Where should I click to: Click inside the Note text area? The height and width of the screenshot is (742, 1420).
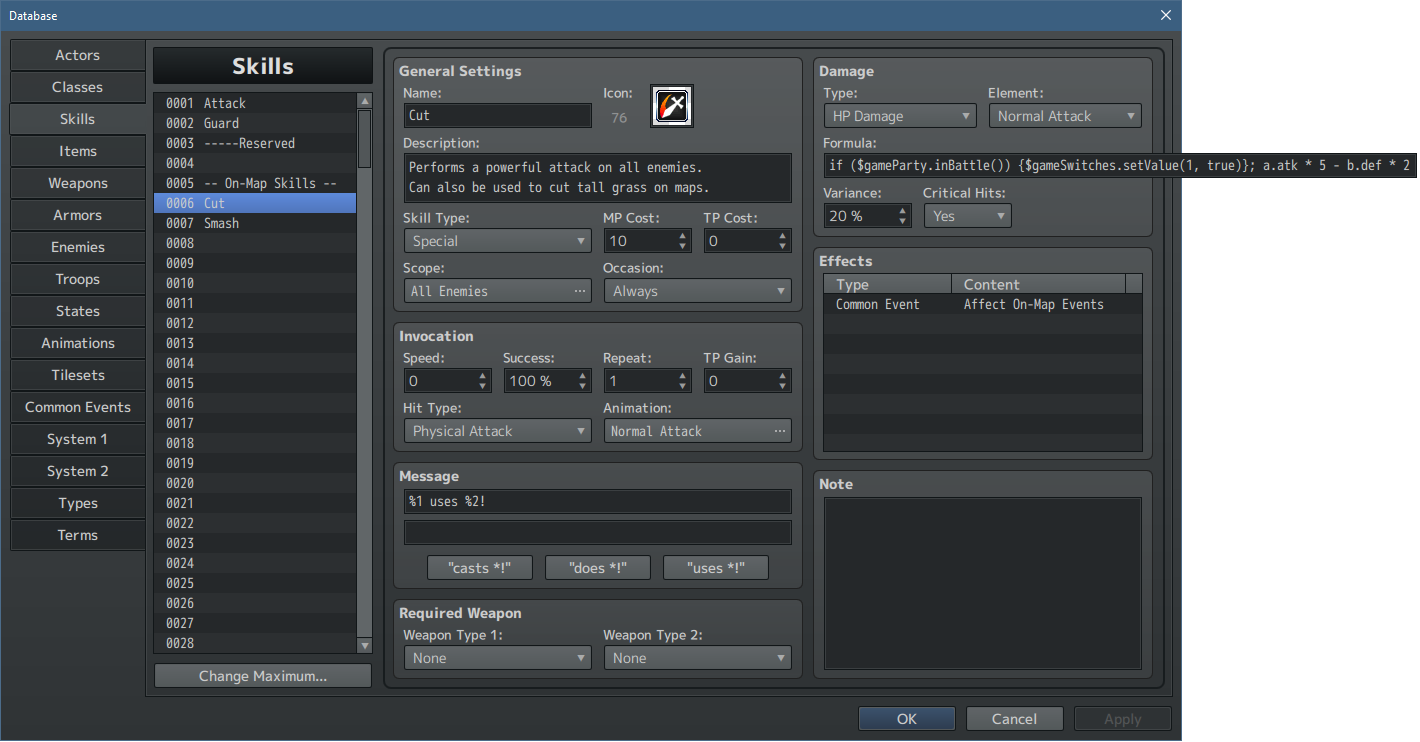coord(983,583)
